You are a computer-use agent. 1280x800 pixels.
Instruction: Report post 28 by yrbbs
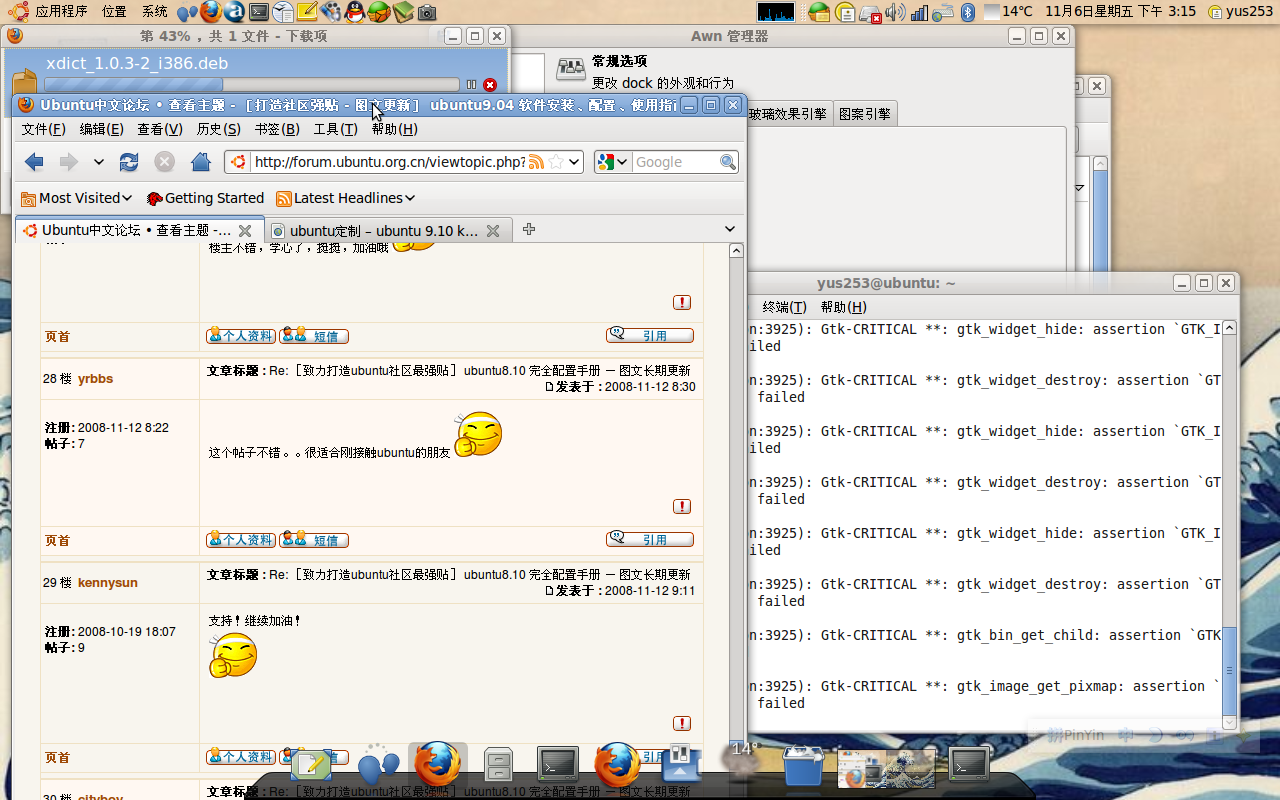coord(682,506)
